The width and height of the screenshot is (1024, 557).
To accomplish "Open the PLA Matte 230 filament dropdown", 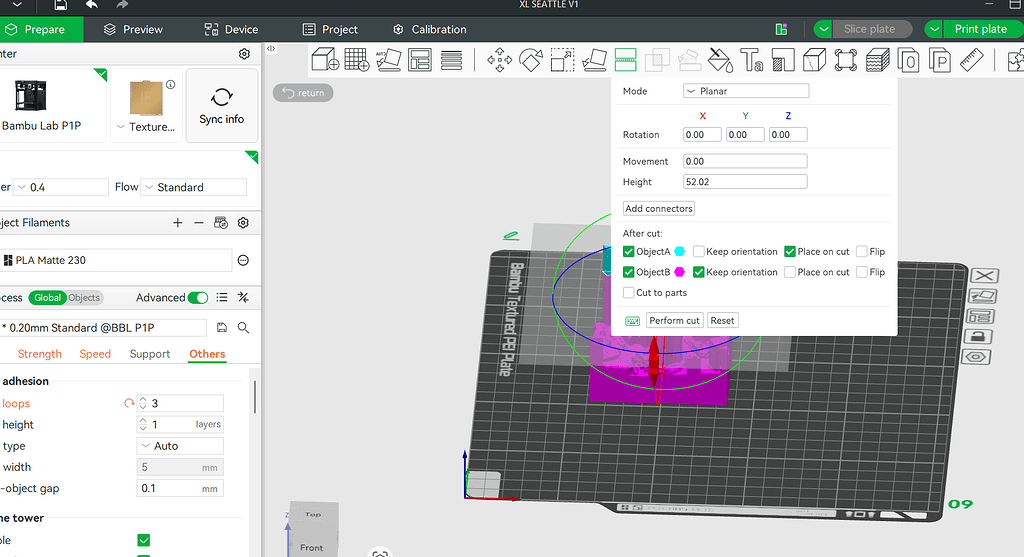I will point(116,260).
